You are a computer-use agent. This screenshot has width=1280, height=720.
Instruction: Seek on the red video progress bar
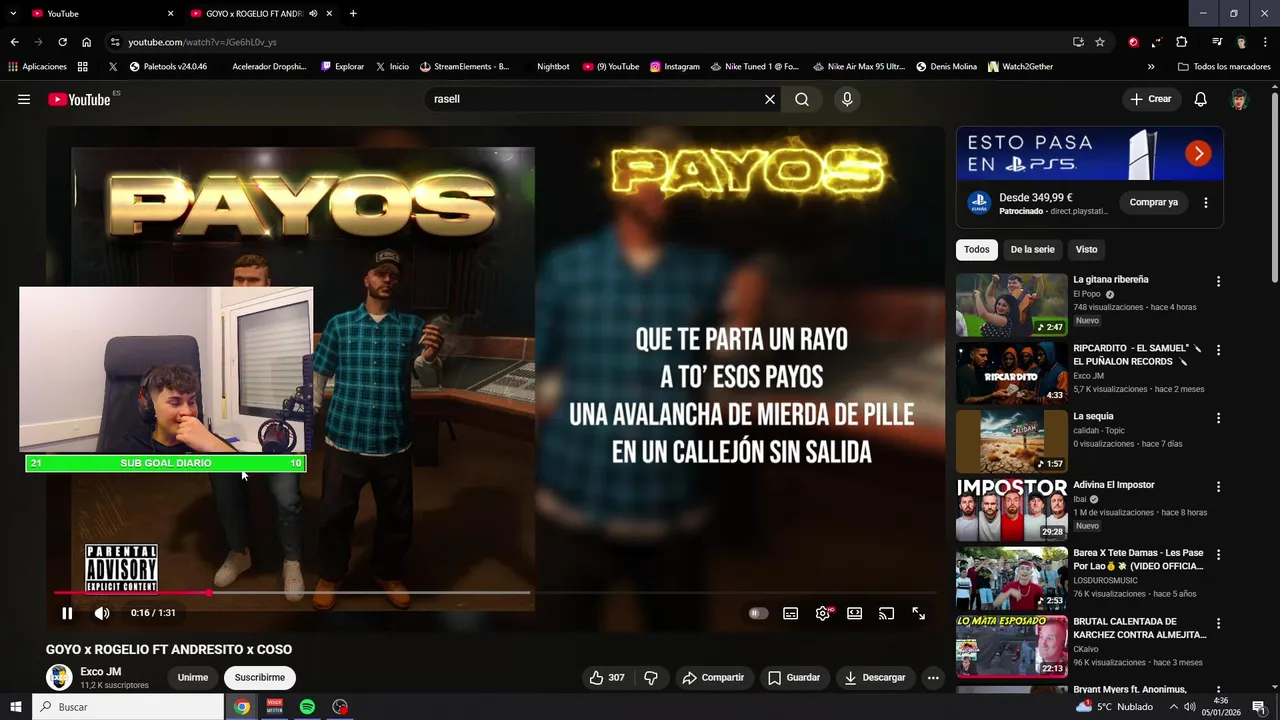pyautogui.click(x=292, y=593)
